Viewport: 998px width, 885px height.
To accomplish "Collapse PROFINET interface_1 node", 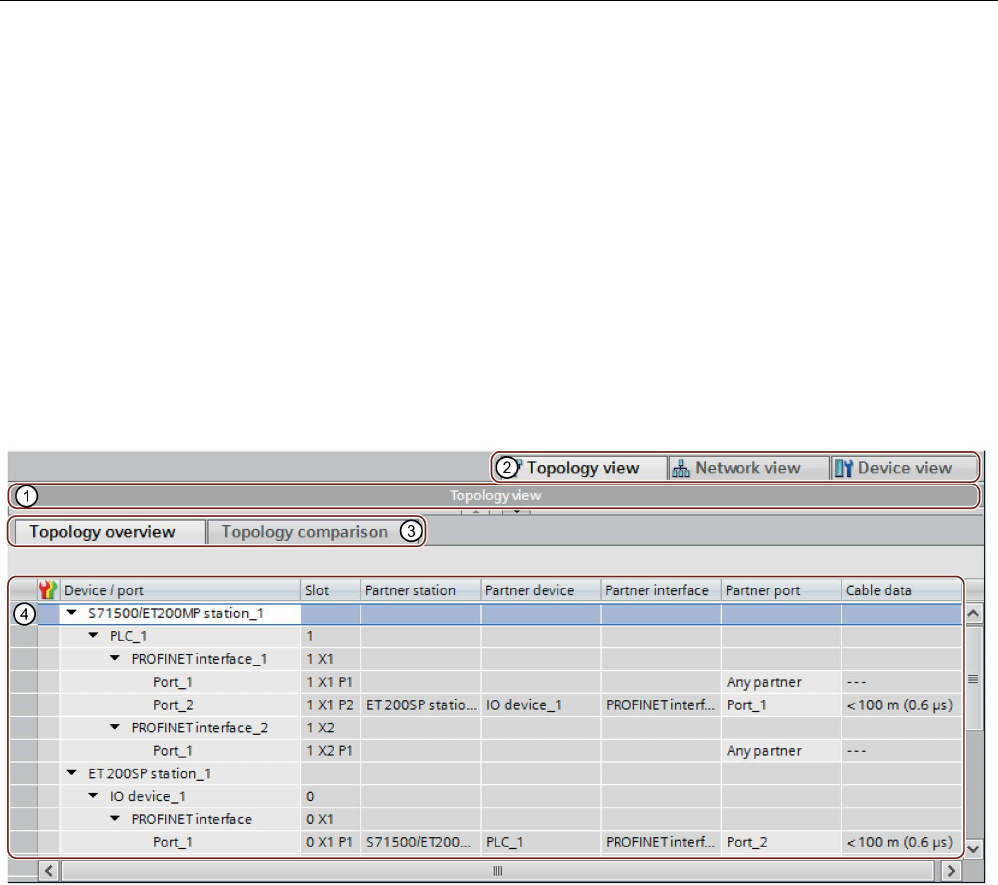I will [x=115, y=658].
